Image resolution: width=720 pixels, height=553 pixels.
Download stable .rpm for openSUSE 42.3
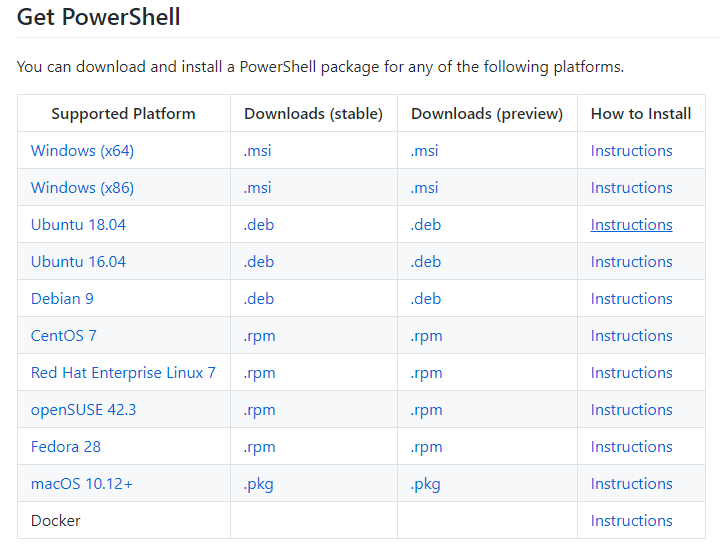259,410
